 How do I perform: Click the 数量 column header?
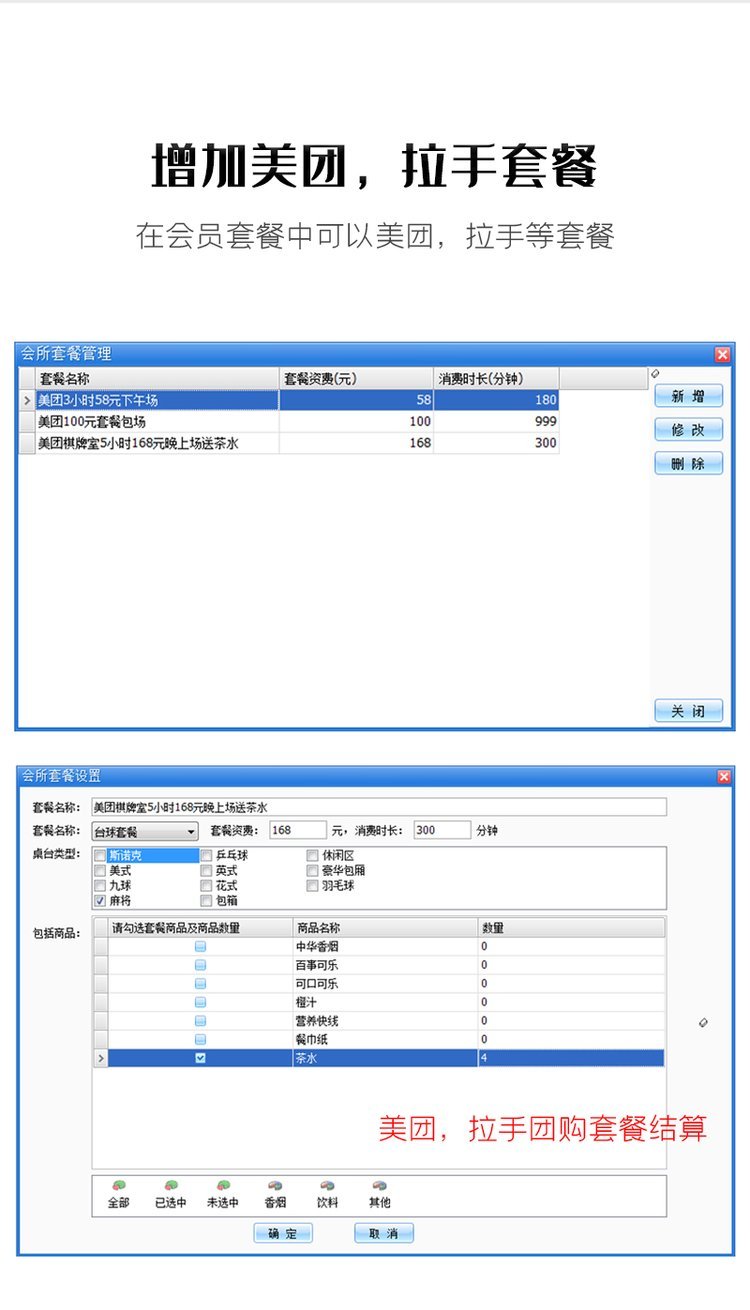[571, 928]
